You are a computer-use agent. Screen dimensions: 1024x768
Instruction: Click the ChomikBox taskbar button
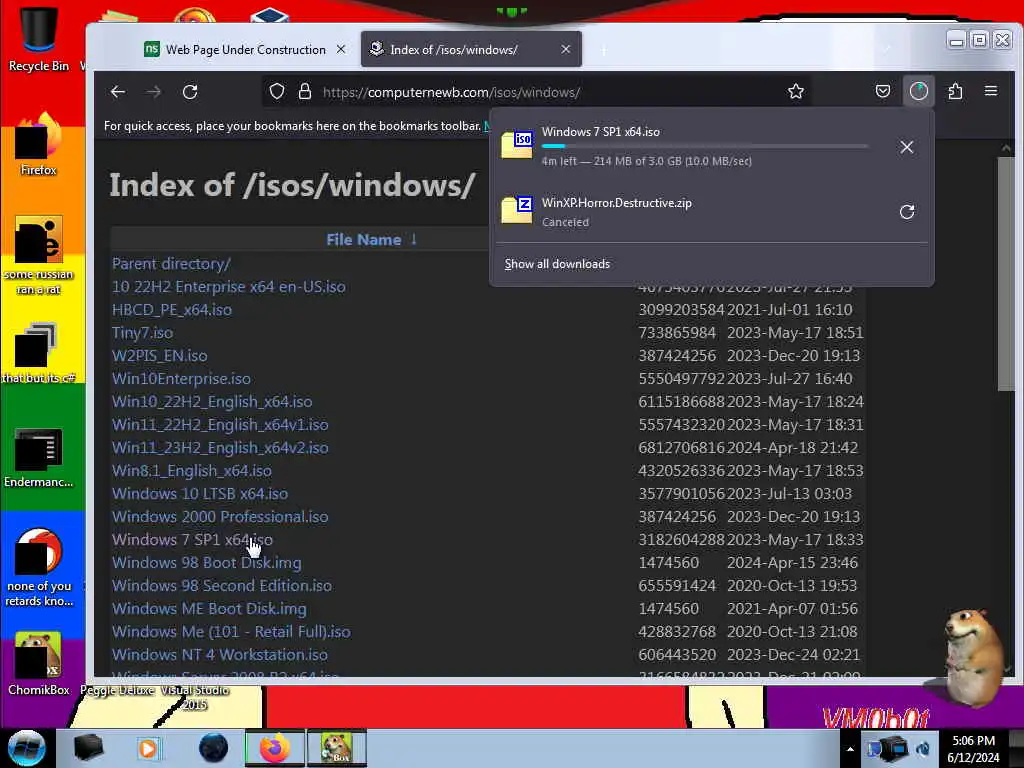coord(336,748)
